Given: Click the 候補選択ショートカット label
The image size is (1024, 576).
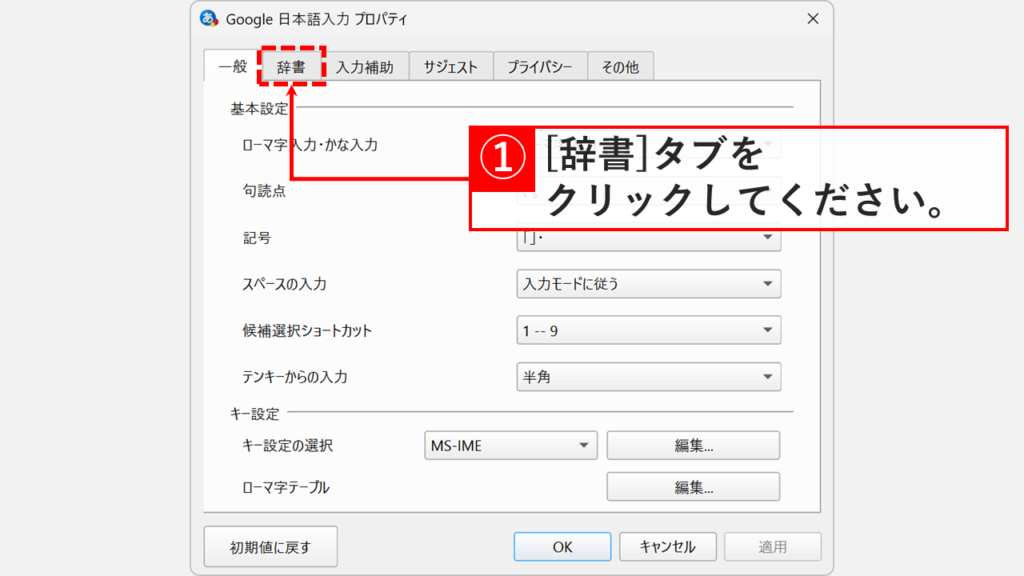Looking at the screenshot, I should [x=307, y=330].
